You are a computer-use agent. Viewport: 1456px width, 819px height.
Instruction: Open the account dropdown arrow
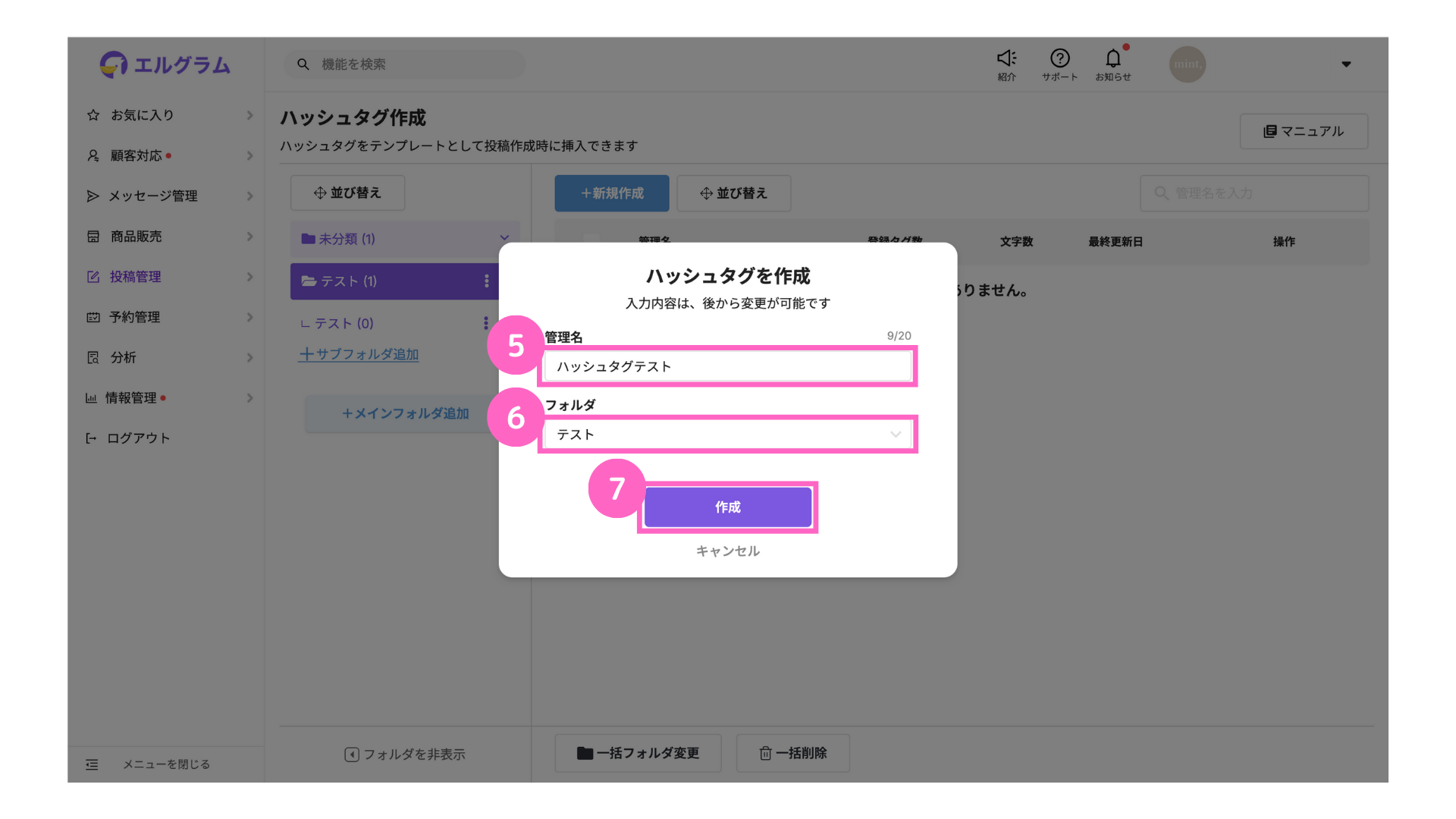[x=1346, y=64]
